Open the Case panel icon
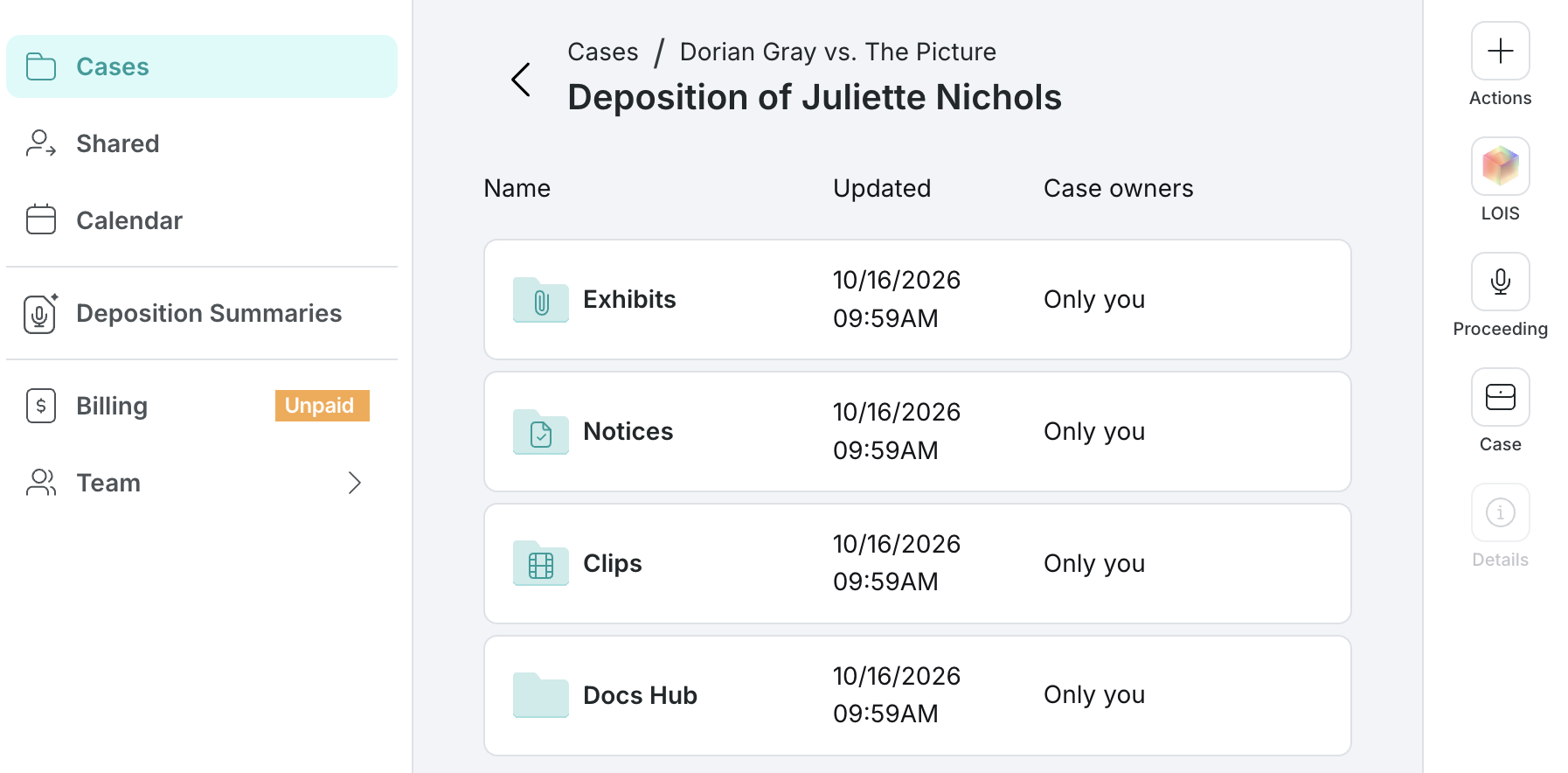The image size is (1568, 773). 1500,397
